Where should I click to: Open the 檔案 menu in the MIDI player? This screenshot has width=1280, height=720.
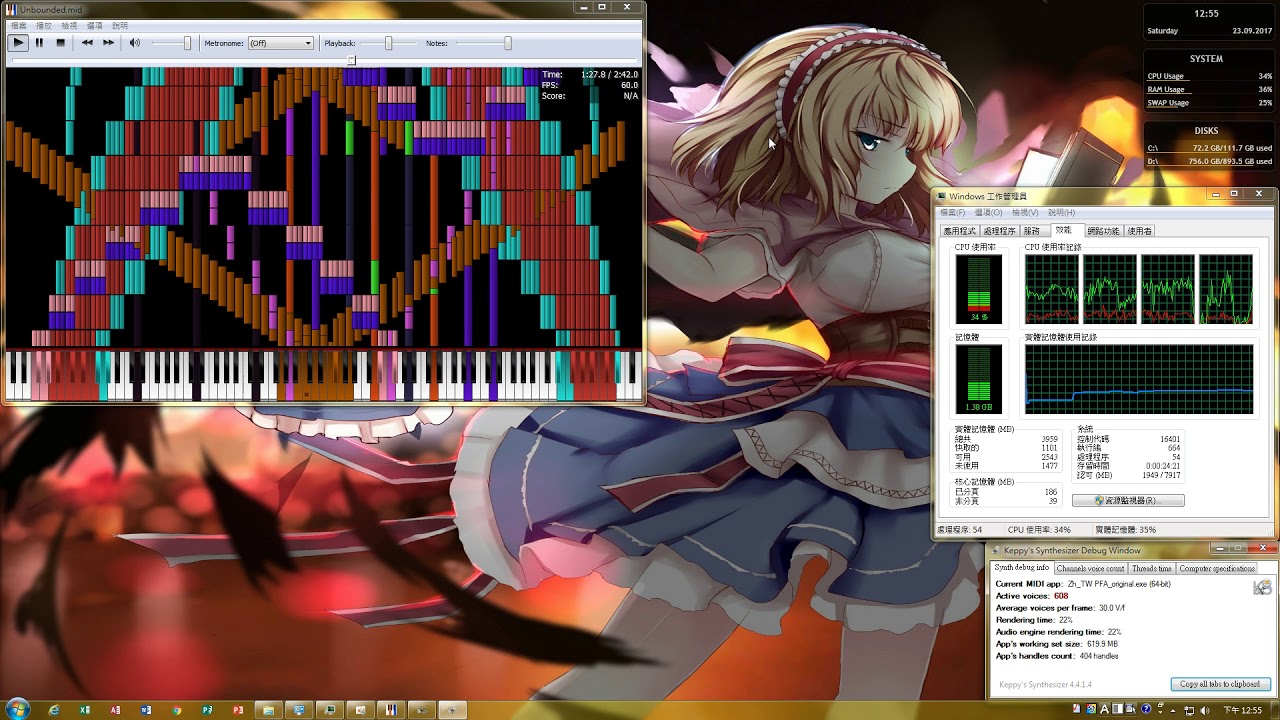pos(18,25)
